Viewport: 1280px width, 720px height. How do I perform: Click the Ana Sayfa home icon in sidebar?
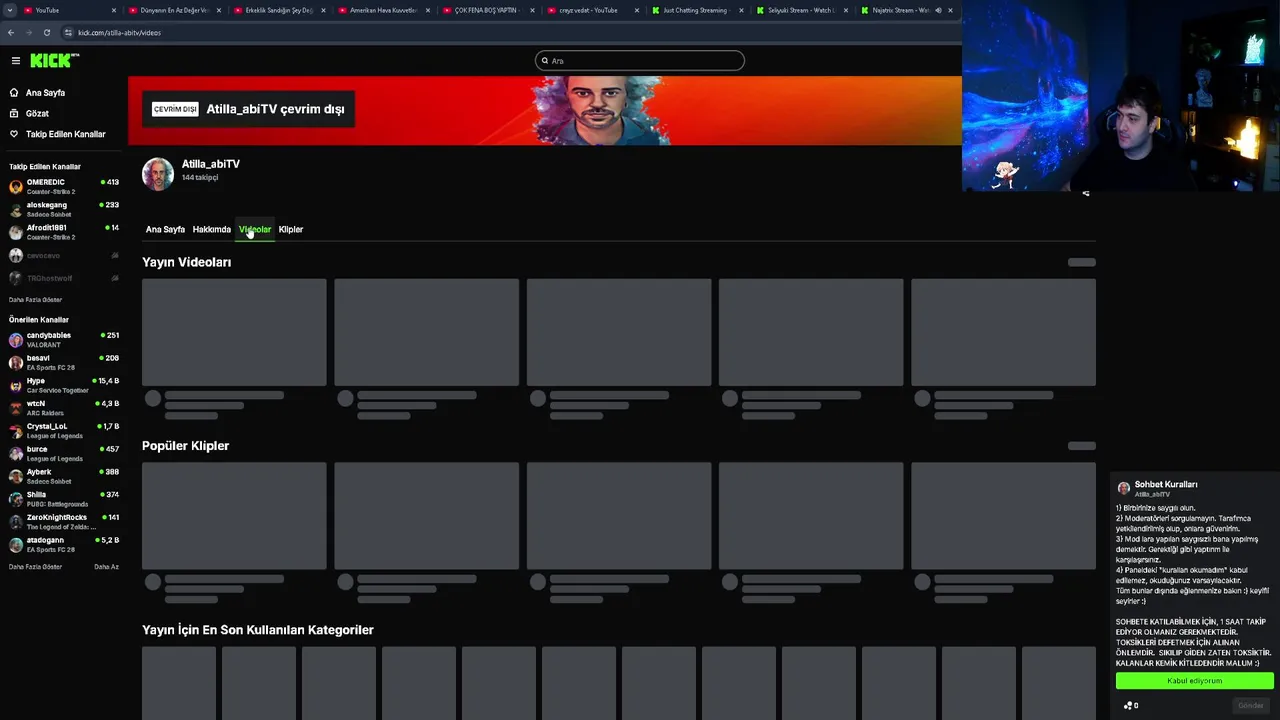[x=14, y=93]
